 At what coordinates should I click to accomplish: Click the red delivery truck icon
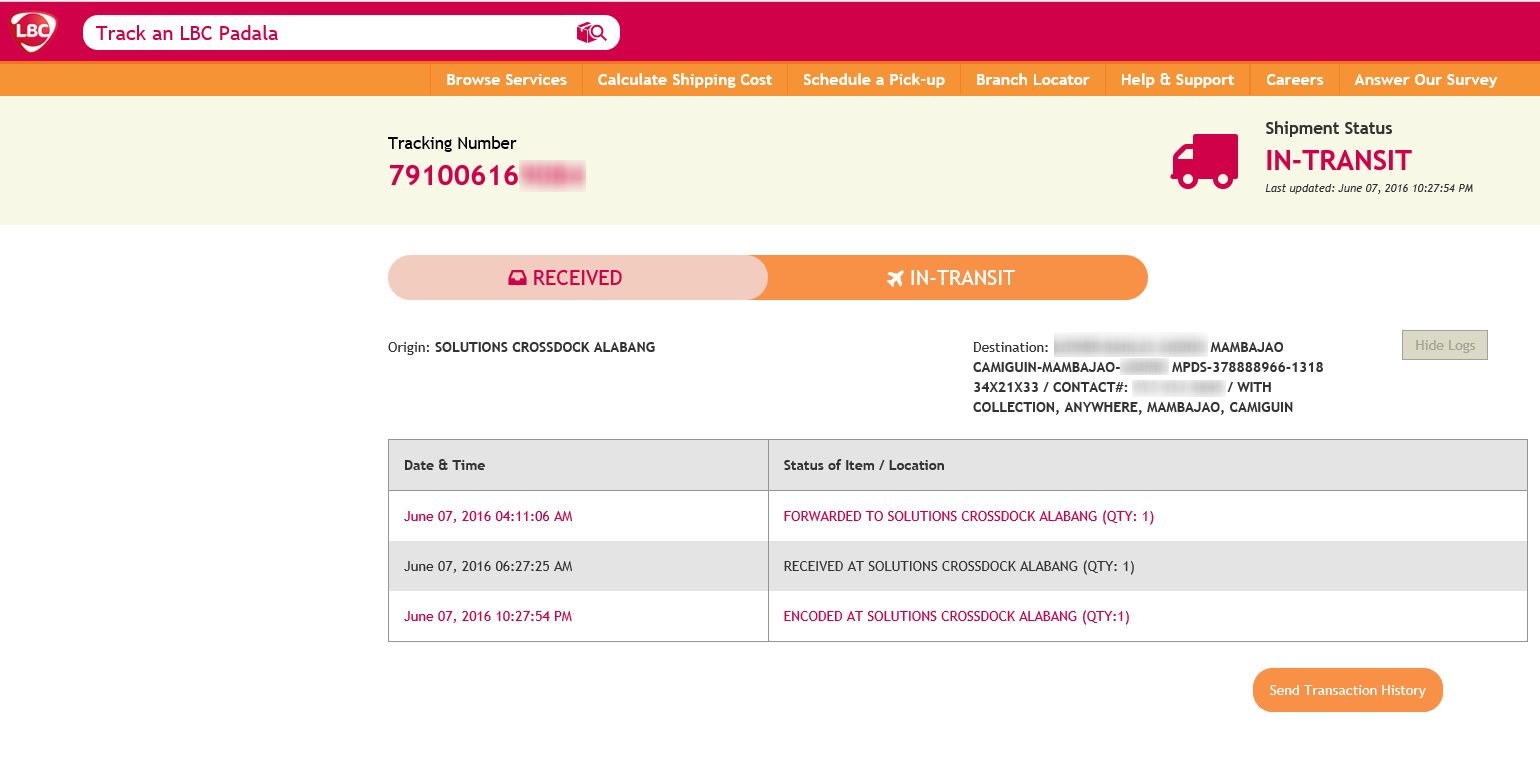point(1204,162)
